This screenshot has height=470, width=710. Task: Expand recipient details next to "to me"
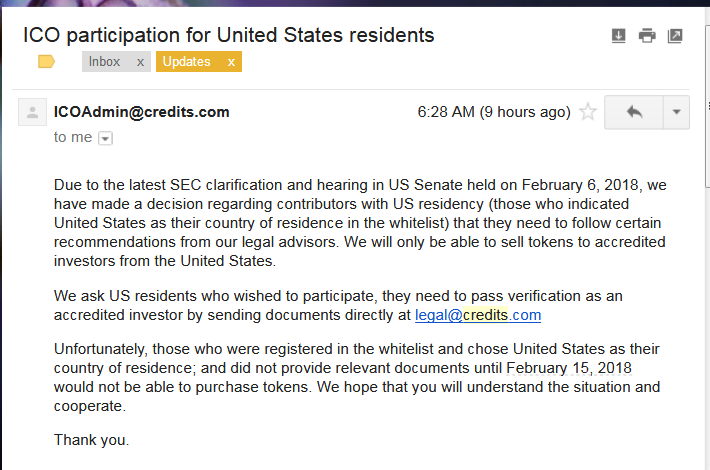tap(106, 138)
